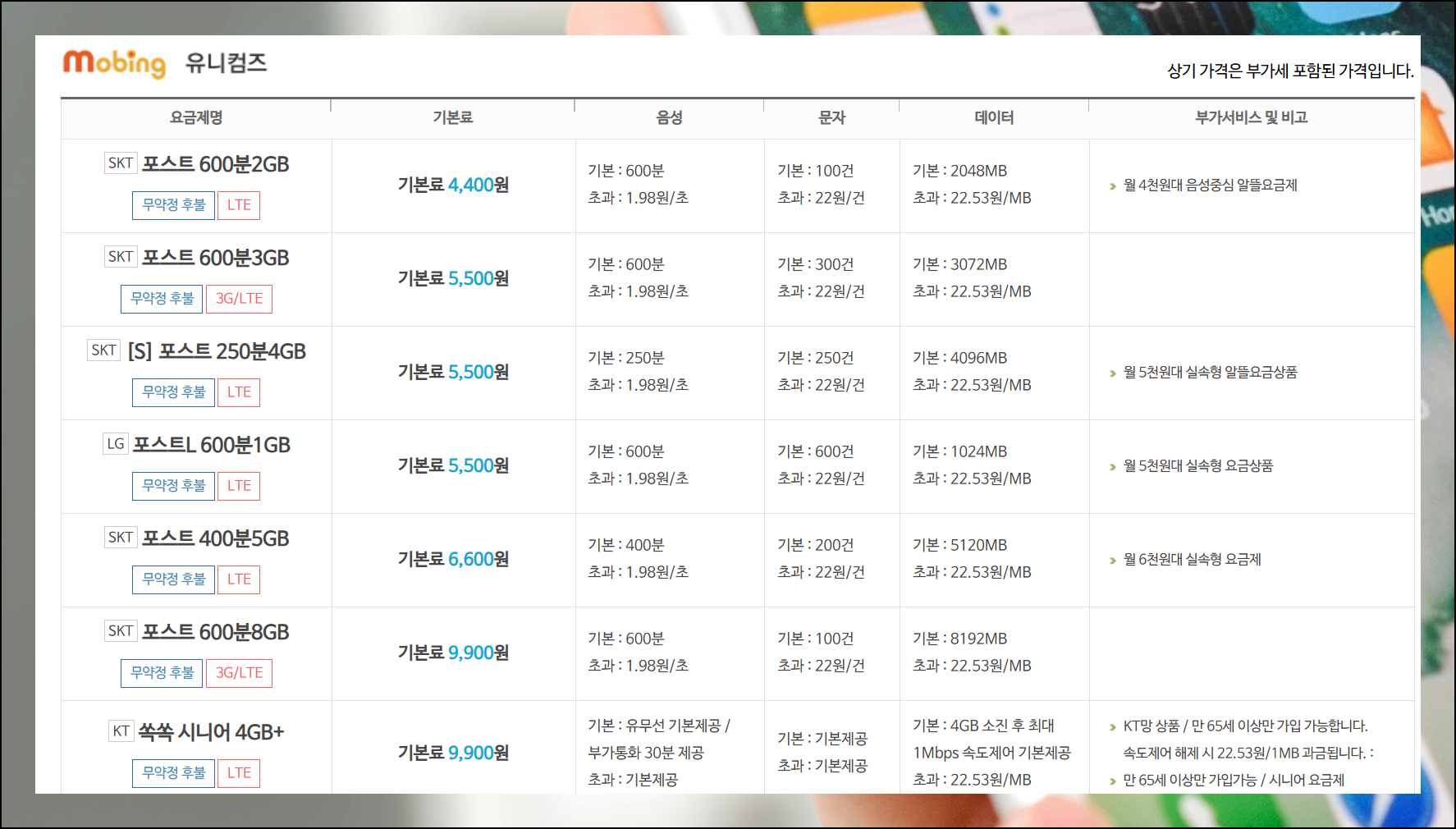
Task: Click the KT망 상품 senior eligibility note
Action: [x=1245, y=726]
